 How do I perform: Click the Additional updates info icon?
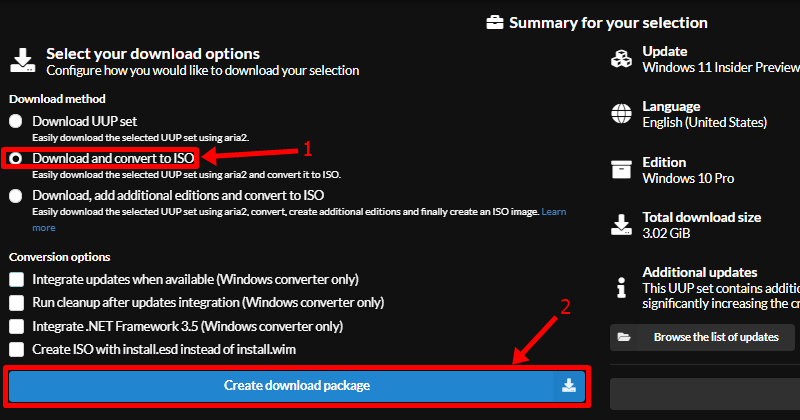click(x=622, y=285)
